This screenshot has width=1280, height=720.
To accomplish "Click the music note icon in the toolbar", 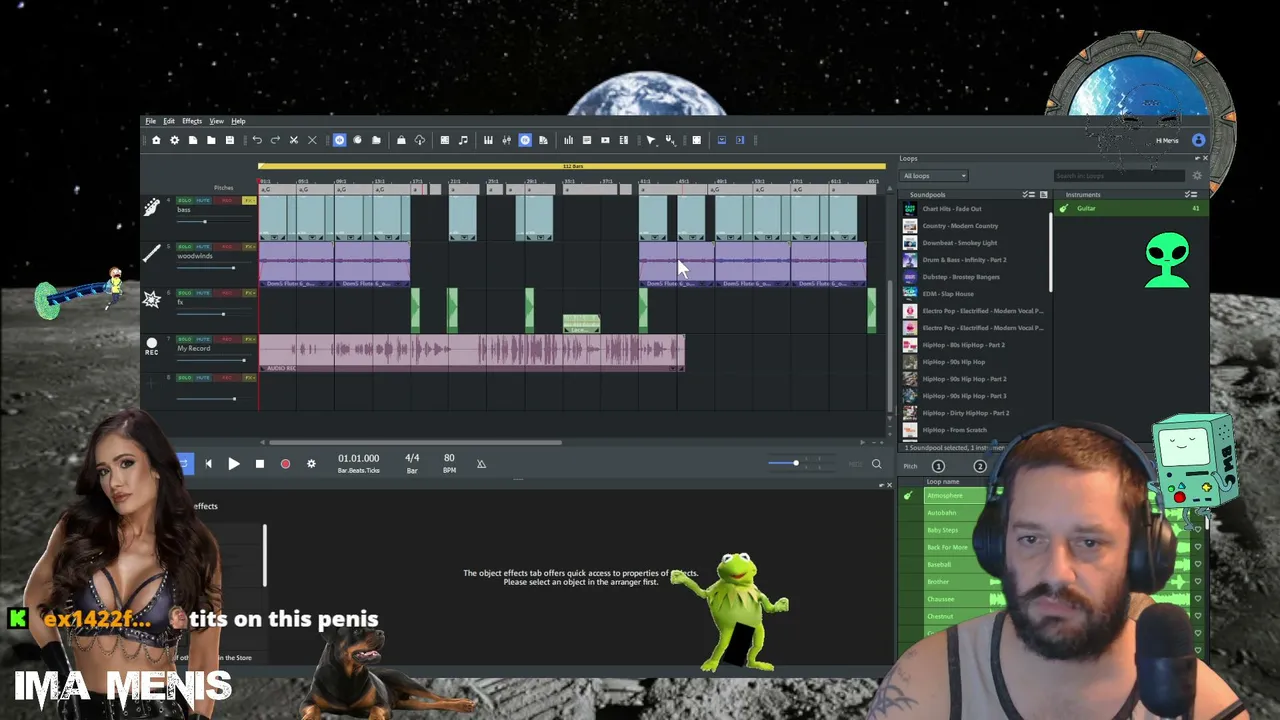I will tap(463, 140).
